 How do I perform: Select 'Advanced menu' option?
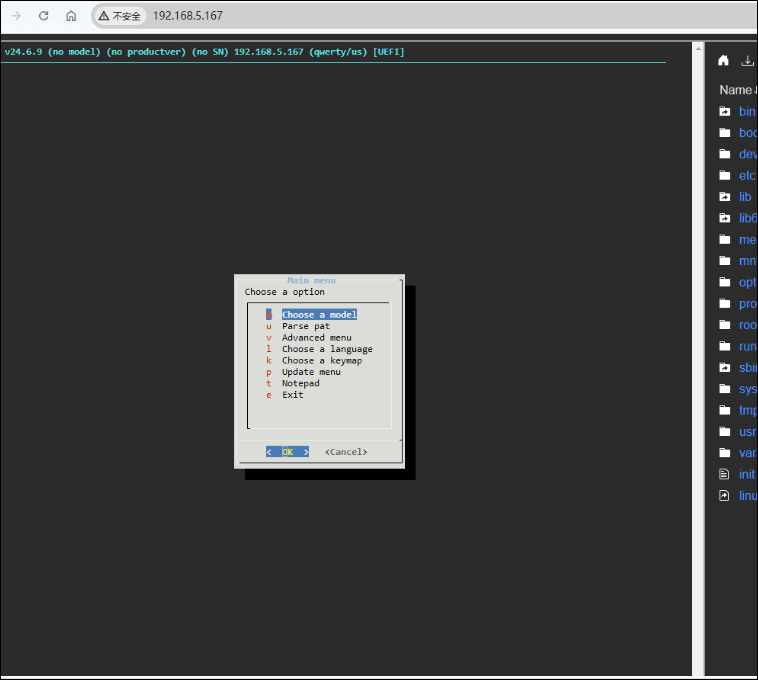coord(316,338)
